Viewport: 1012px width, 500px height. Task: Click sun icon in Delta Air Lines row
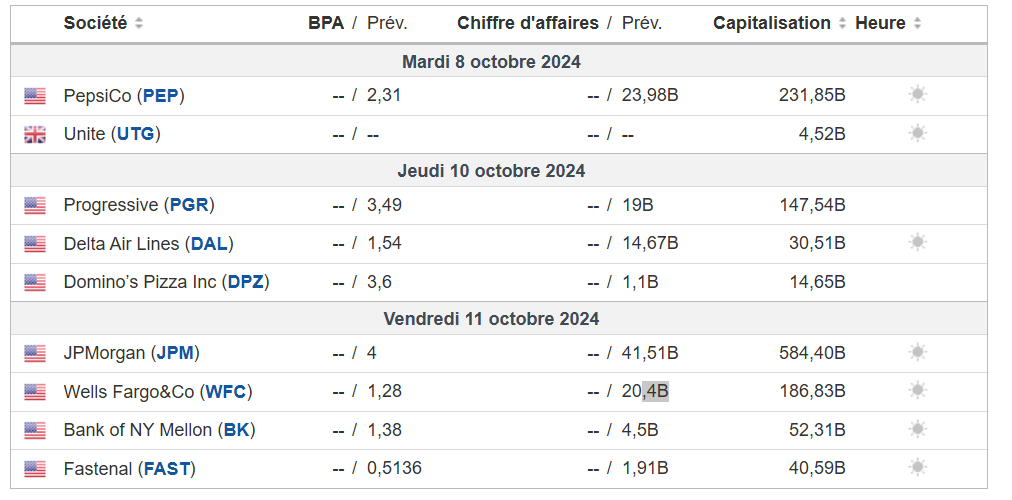click(917, 242)
